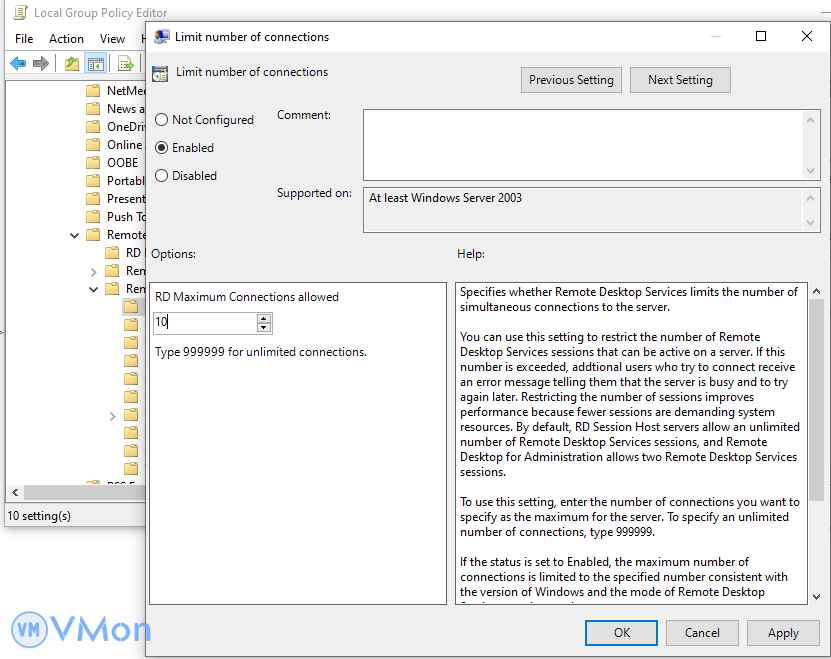Select the Not Configured radio button

(x=162, y=120)
